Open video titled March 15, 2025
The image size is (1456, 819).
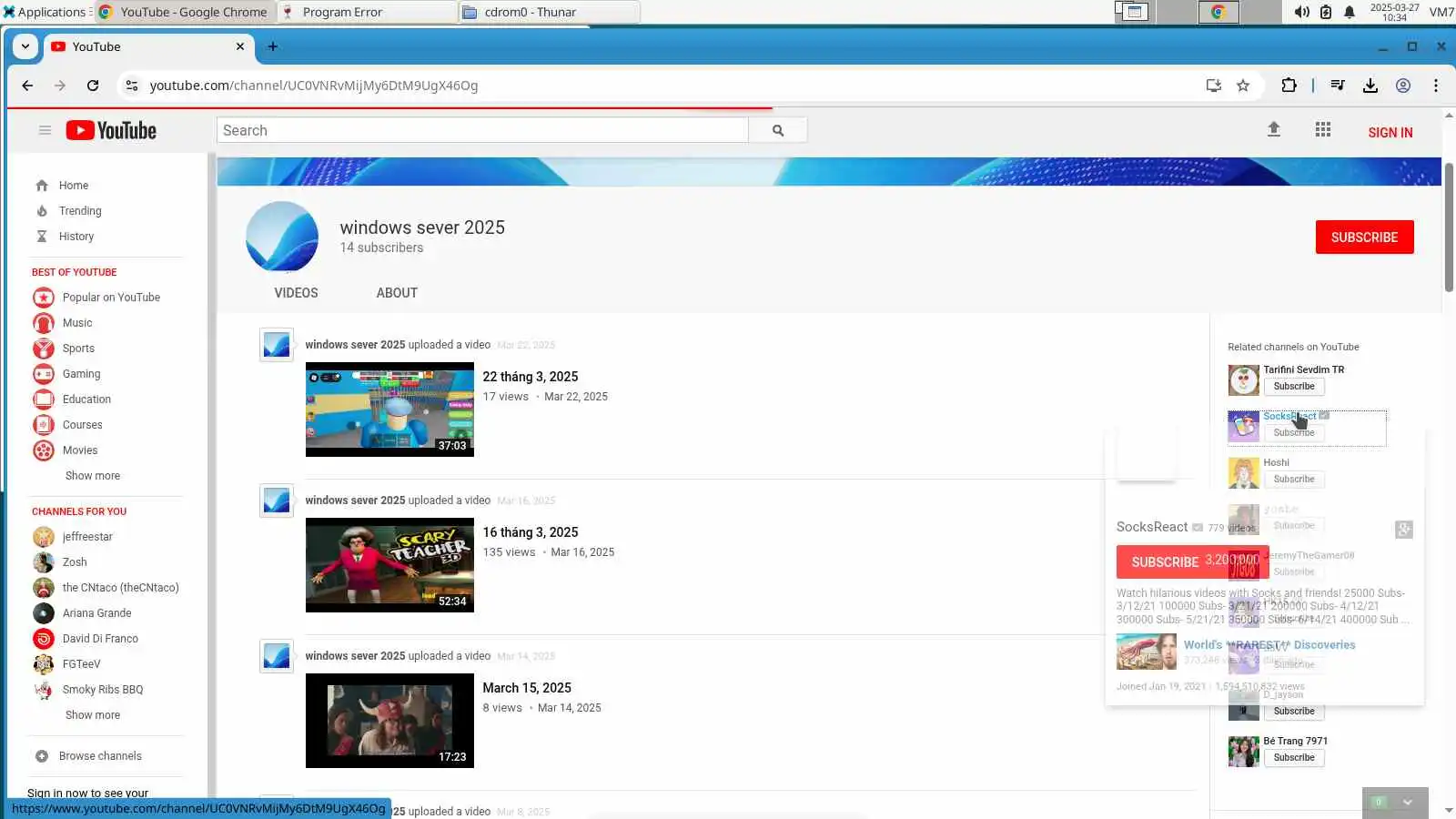point(527,688)
